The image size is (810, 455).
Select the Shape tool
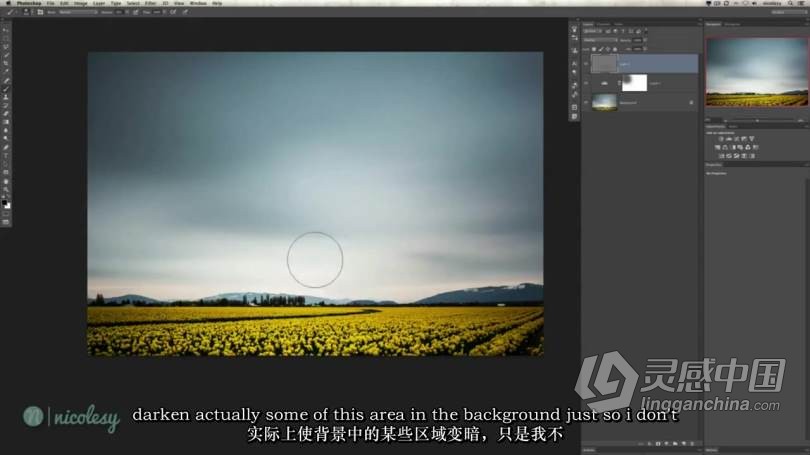[6, 172]
